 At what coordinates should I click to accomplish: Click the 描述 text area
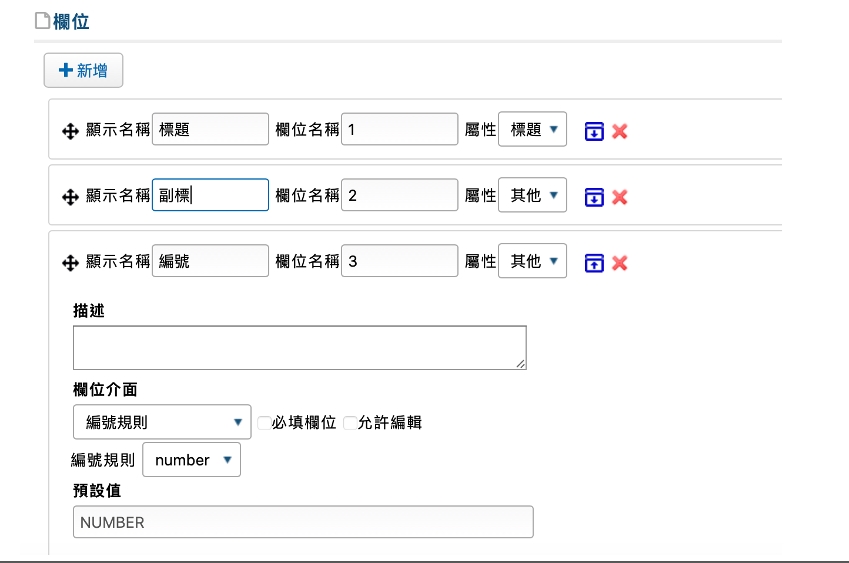tap(299, 348)
